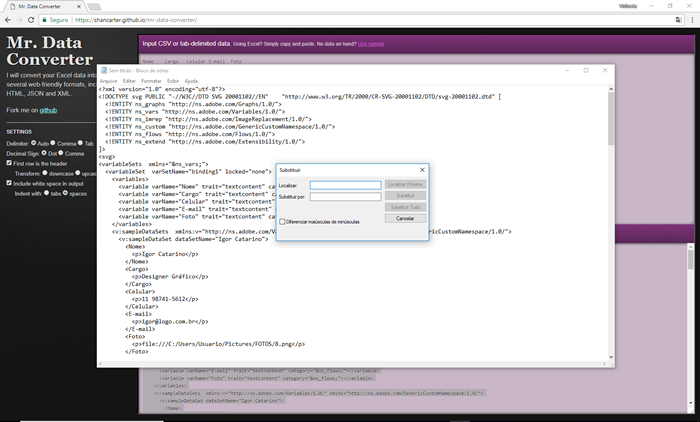The width and height of the screenshot is (700, 422).
Task: Toggle Diferenciar maiúsculas de minúsculas checkbox
Action: click(282, 221)
